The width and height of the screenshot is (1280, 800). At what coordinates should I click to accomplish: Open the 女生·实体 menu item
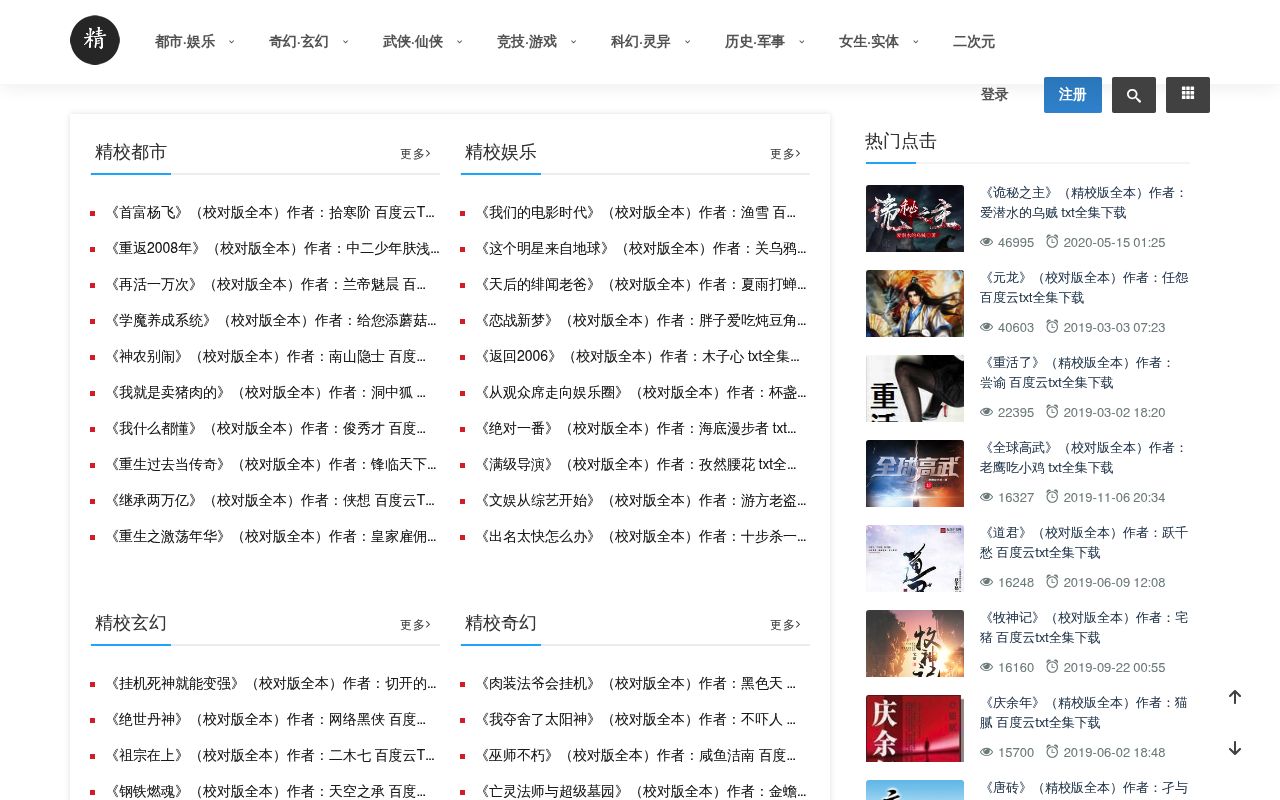click(869, 42)
